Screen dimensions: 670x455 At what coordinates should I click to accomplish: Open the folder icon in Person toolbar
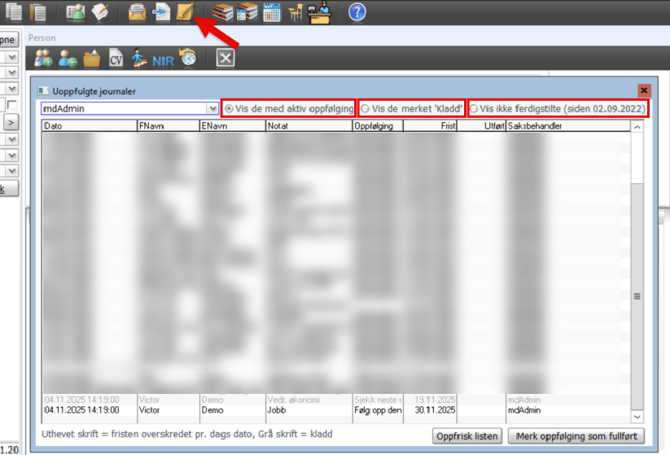pyautogui.click(x=91, y=58)
